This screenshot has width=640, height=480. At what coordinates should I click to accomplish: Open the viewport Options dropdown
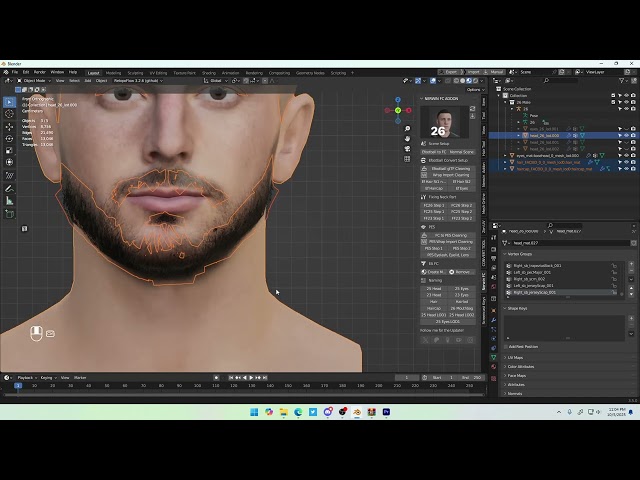point(476,89)
